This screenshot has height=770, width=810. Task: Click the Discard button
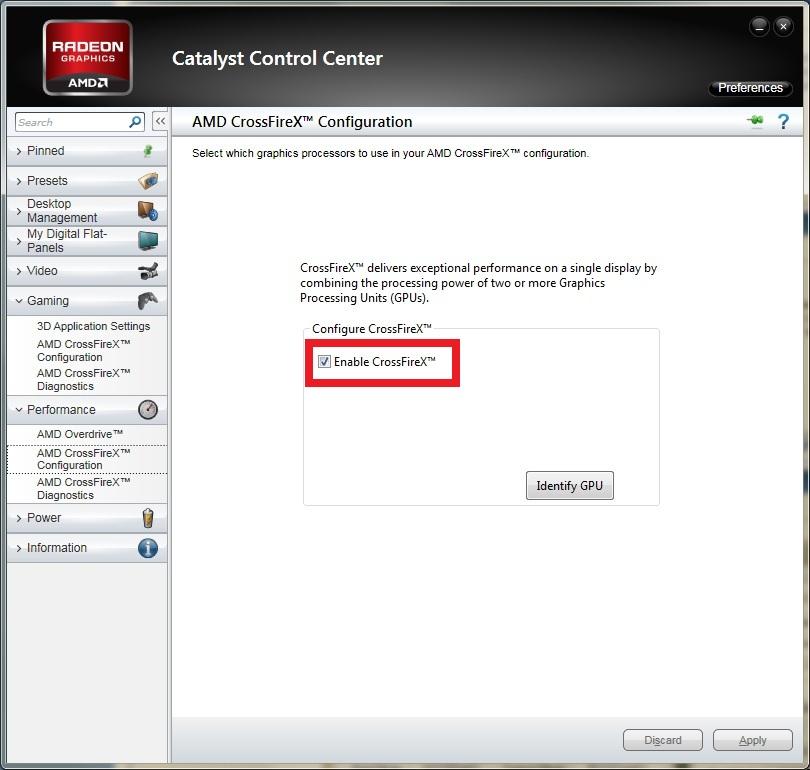point(663,740)
